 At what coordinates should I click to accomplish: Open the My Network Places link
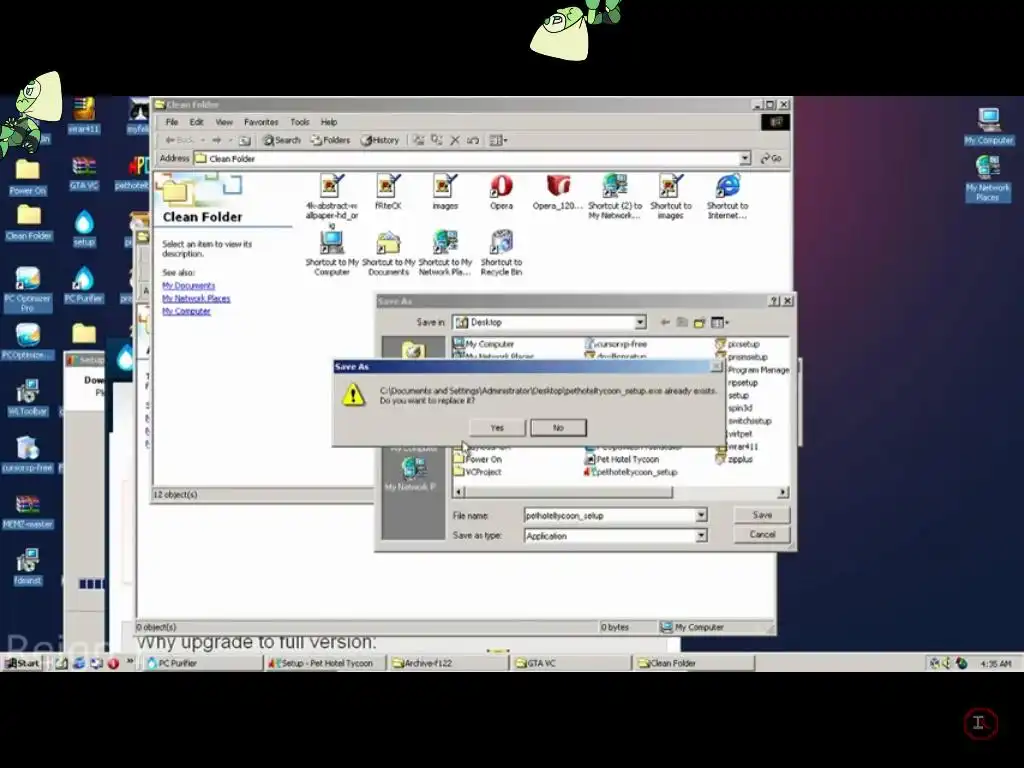[x=196, y=298]
